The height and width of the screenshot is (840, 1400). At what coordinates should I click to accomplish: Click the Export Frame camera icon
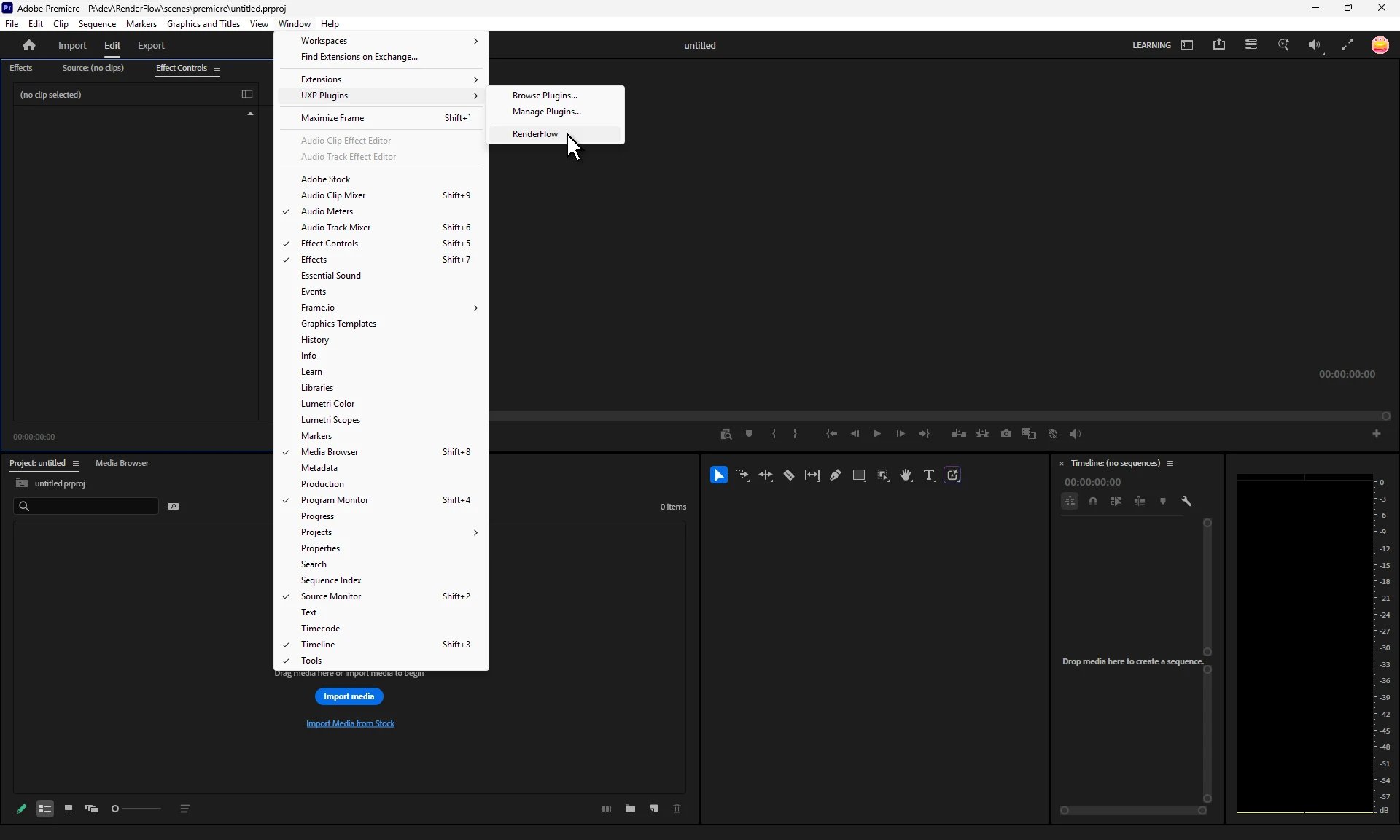point(1006,434)
